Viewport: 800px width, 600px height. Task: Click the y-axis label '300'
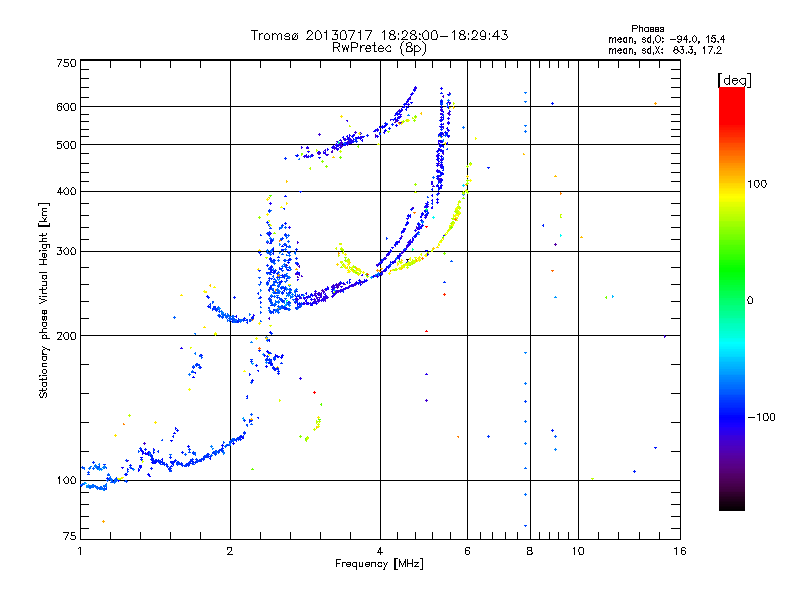click(x=66, y=252)
